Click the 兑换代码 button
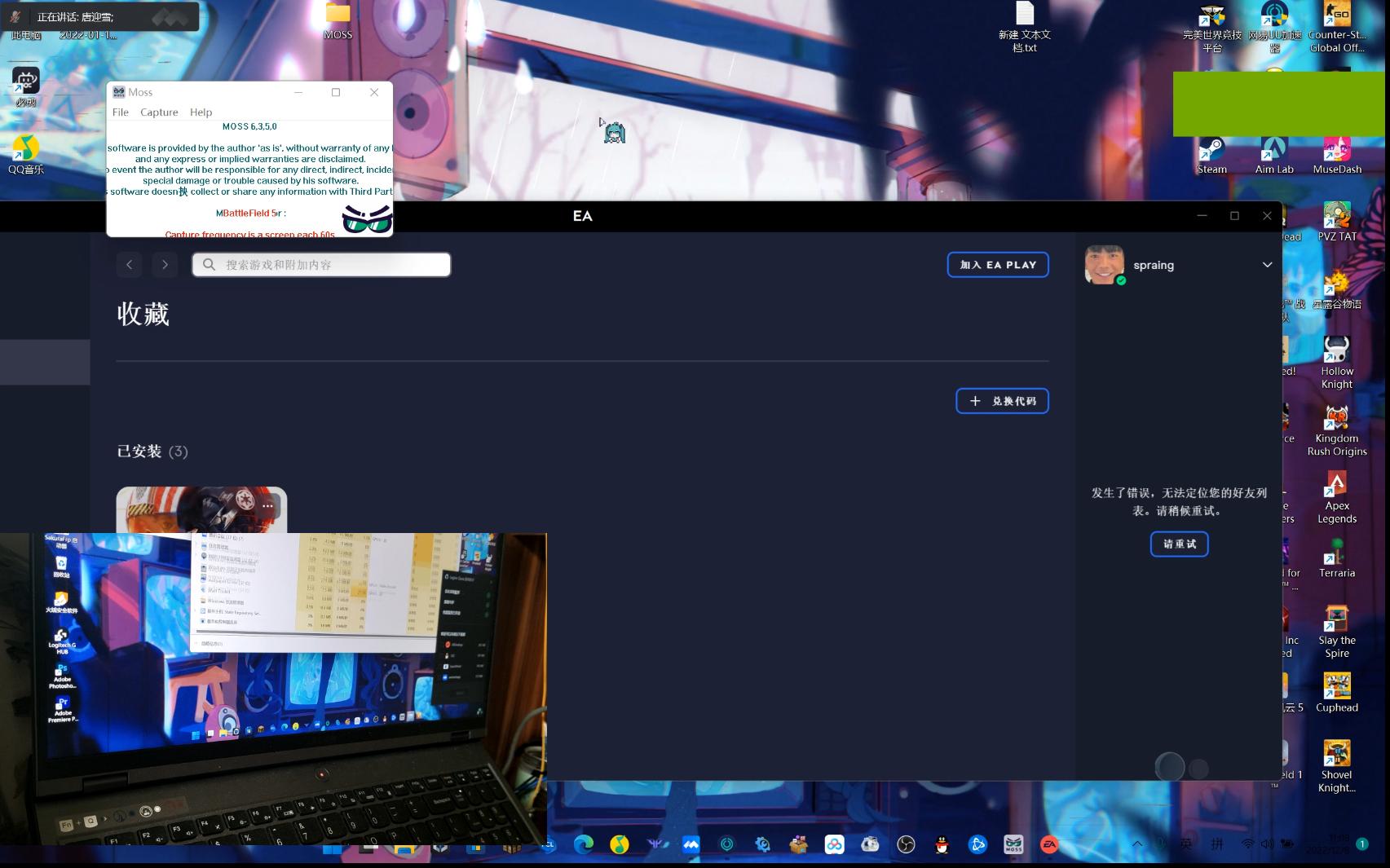 [1002, 401]
